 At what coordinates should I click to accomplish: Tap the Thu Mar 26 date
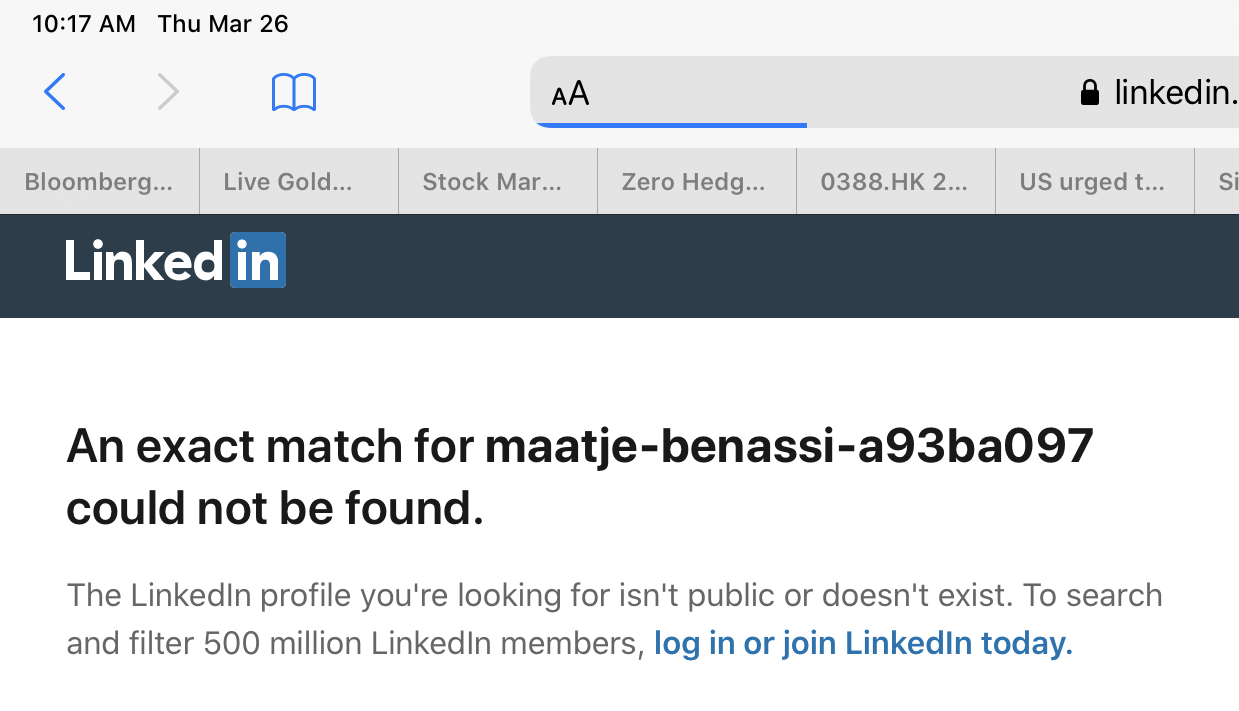click(x=223, y=24)
